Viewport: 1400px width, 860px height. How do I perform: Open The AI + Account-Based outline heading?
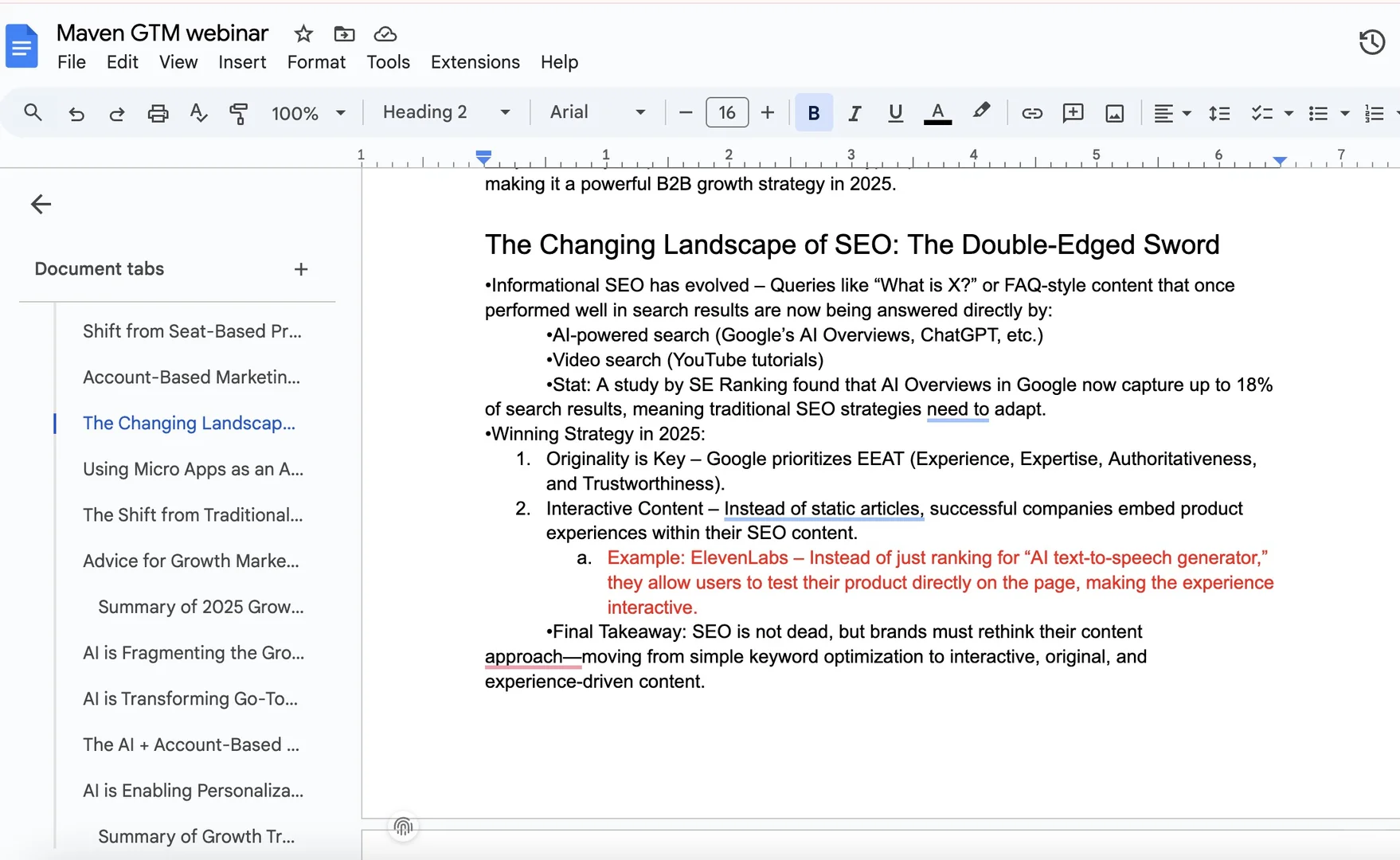point(191,745)
